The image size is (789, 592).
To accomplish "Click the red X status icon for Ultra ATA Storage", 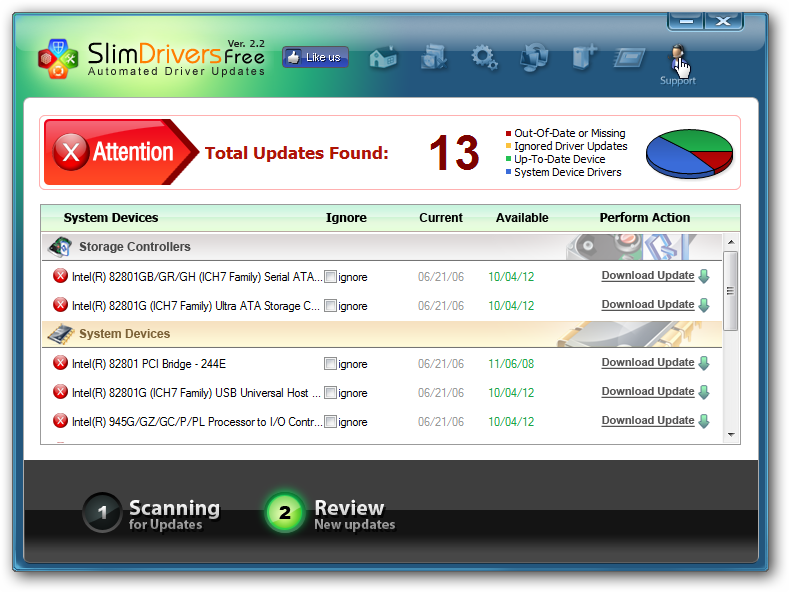I will click(x=60, y=305).
